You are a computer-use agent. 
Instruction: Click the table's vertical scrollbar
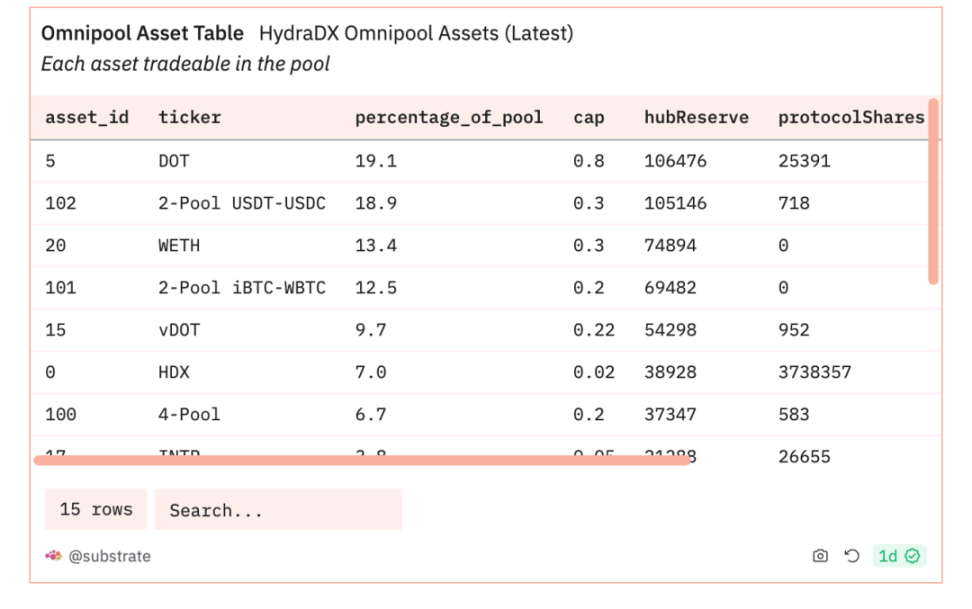933,190
